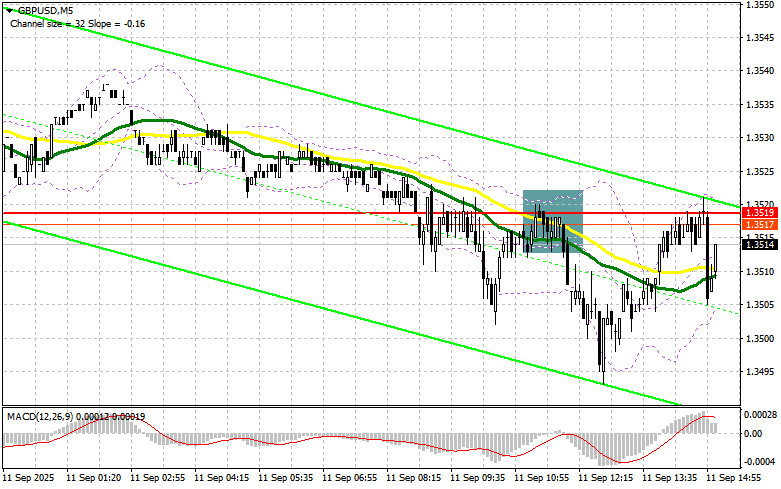Click the '11 Sep 06:55' time axis label
The height and width of the screenshot is (489, 781).
coord(349,478)
